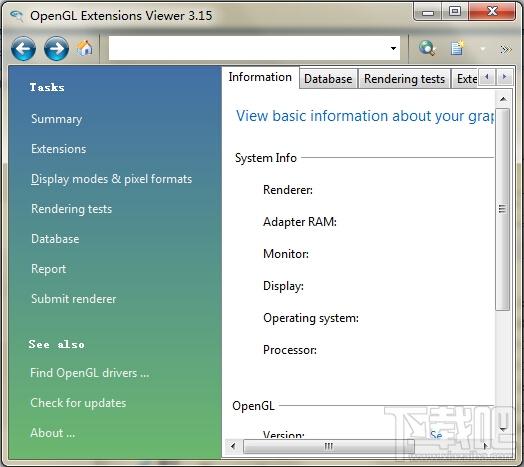Switch to the Information tab

point(260,77)
